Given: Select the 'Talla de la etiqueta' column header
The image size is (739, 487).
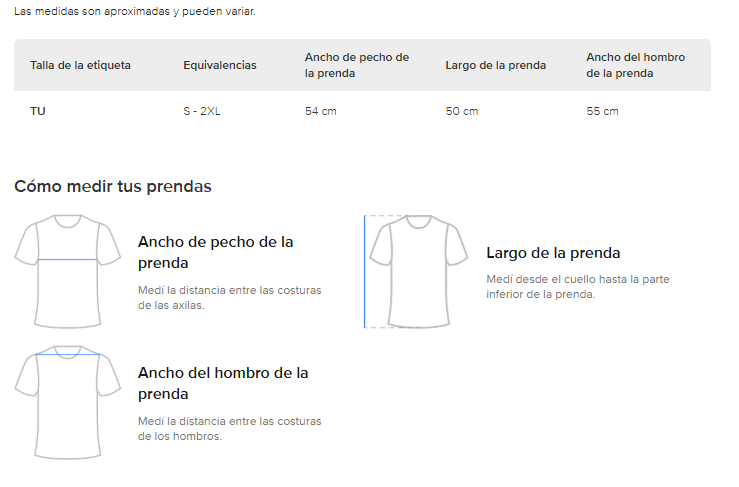Looking at the screenshot, I should point(80,65).
